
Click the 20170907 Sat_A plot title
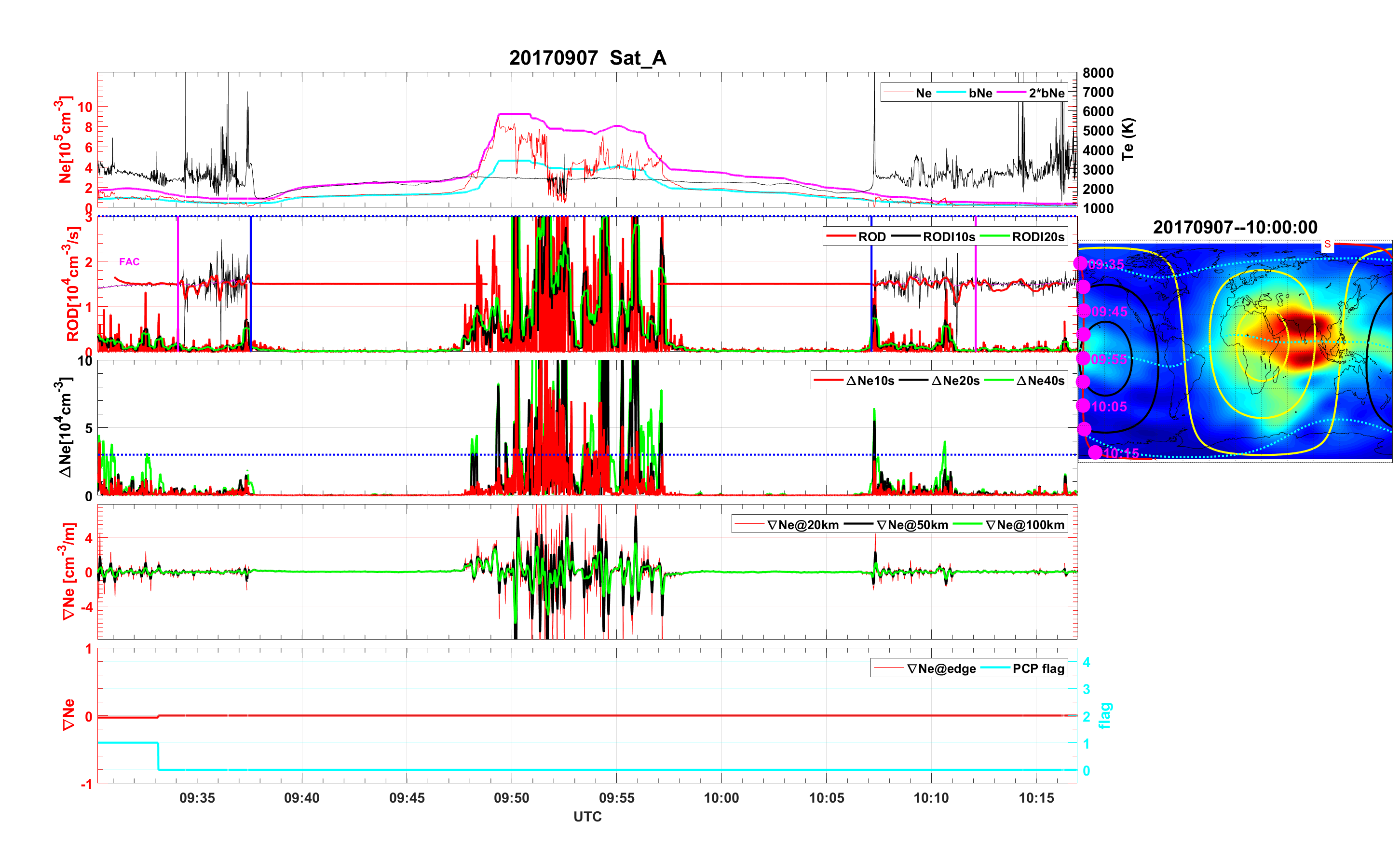point(587,58)
